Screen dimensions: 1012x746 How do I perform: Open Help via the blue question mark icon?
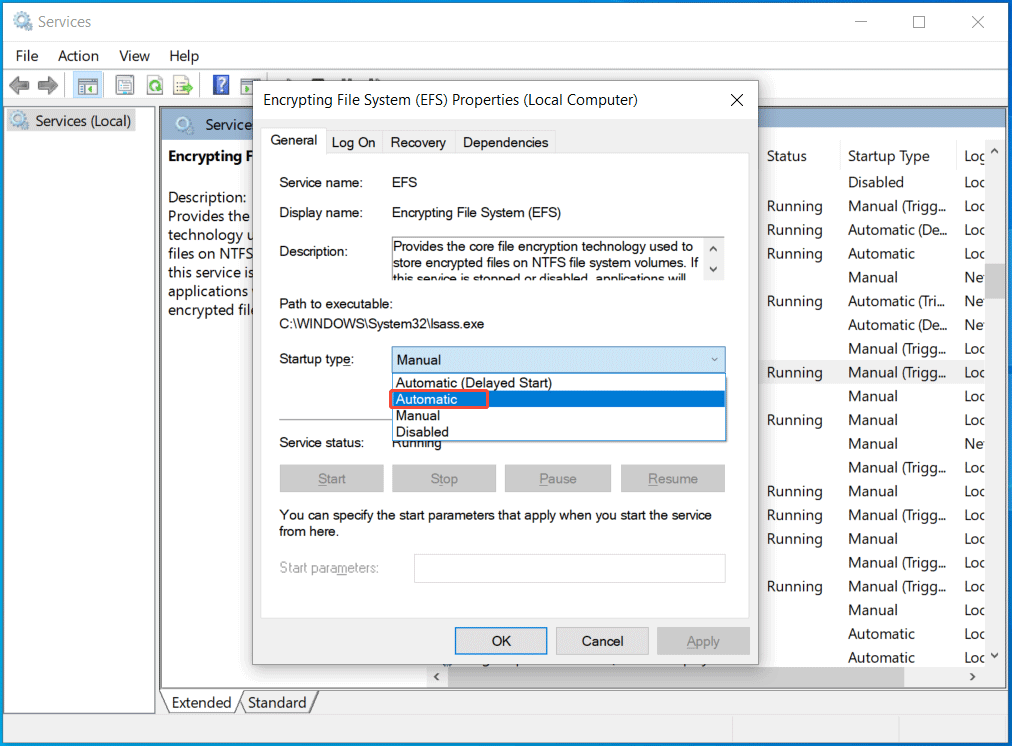220,85
